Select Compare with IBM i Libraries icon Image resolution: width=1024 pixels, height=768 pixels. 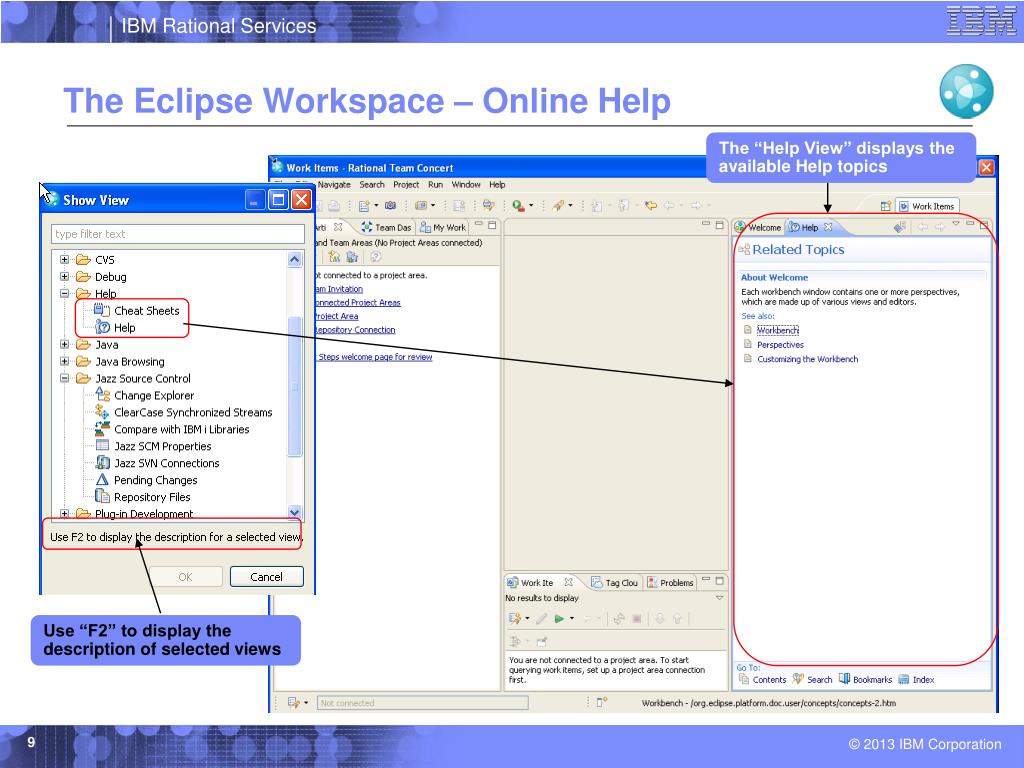coord(103,428)
